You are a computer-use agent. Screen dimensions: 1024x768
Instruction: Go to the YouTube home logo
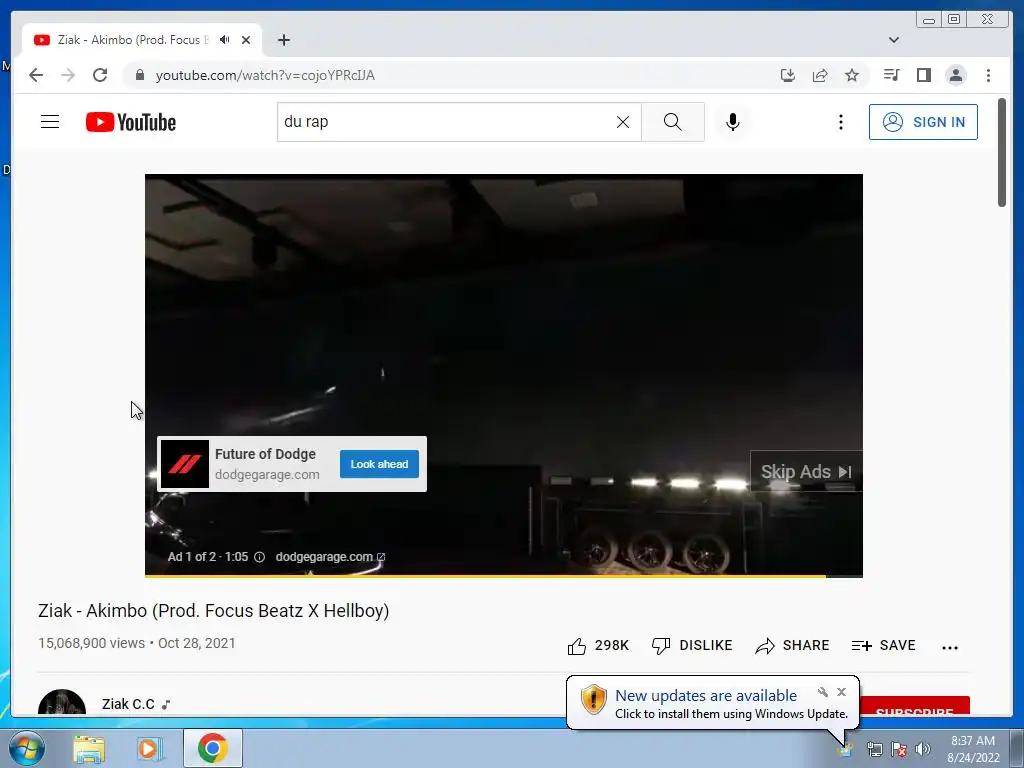pos(131,122)
